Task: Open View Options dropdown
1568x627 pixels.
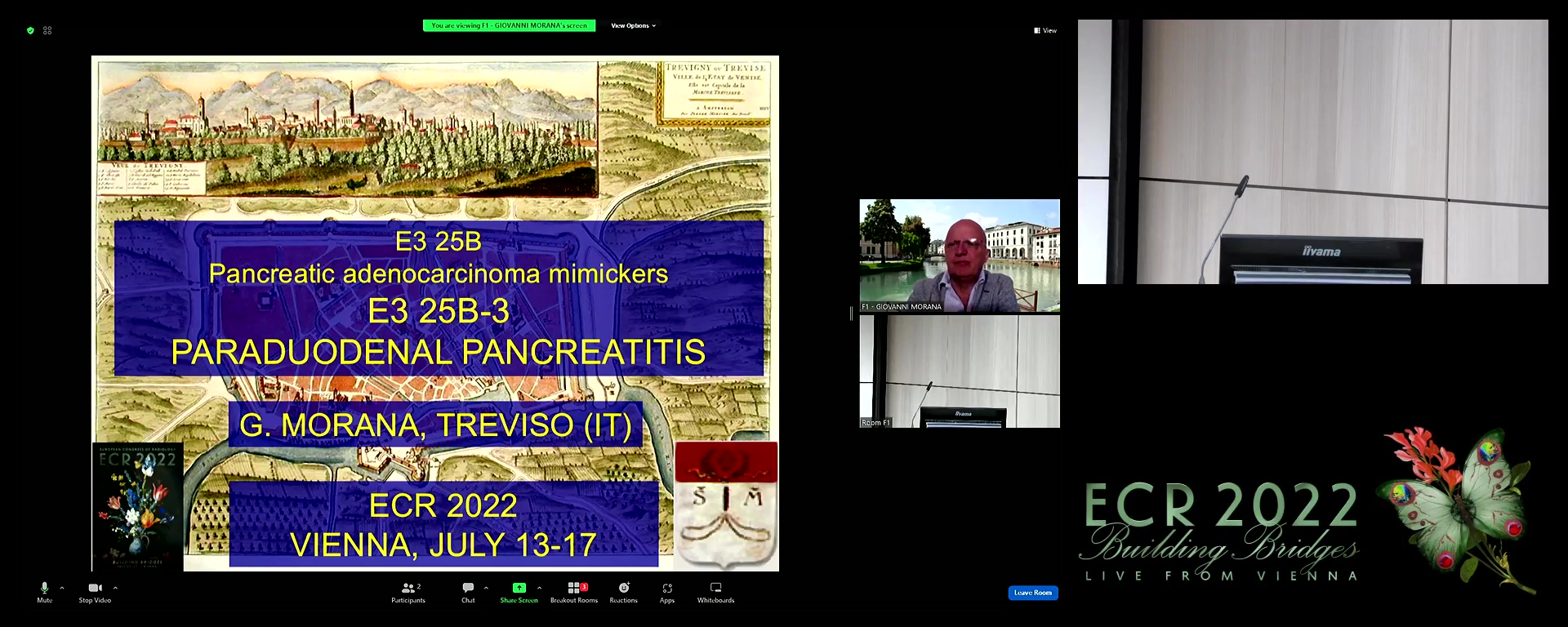Action: point(633,25)
